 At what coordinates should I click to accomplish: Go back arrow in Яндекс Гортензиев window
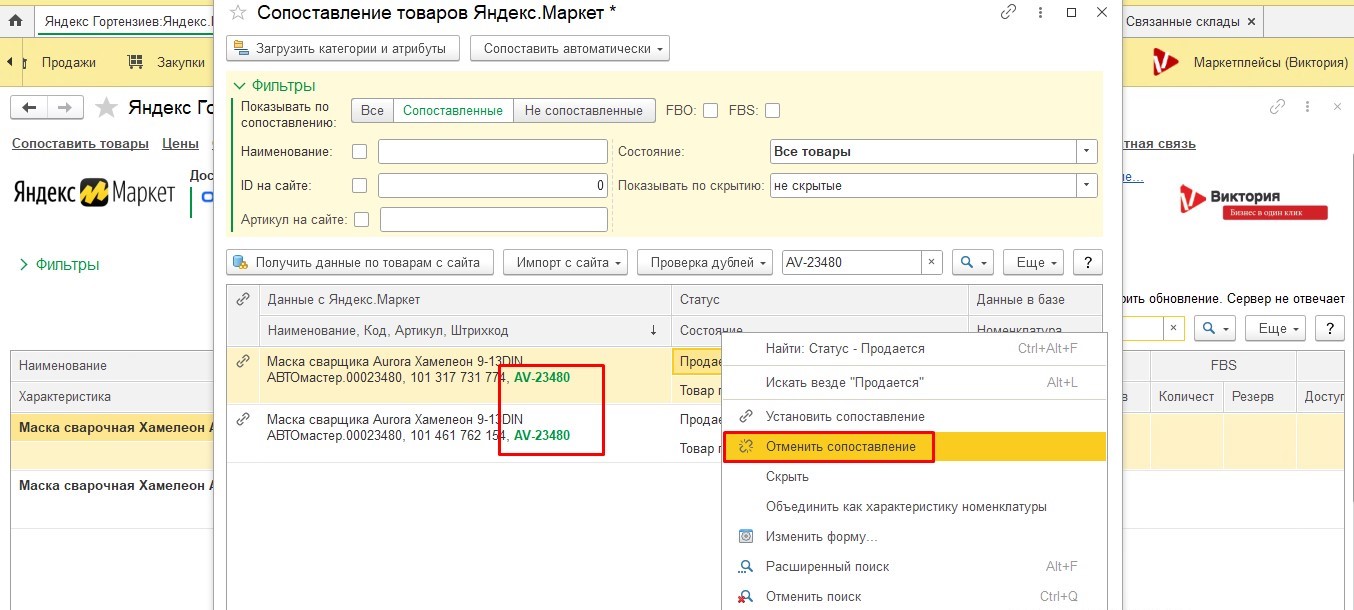coord(29,108)
